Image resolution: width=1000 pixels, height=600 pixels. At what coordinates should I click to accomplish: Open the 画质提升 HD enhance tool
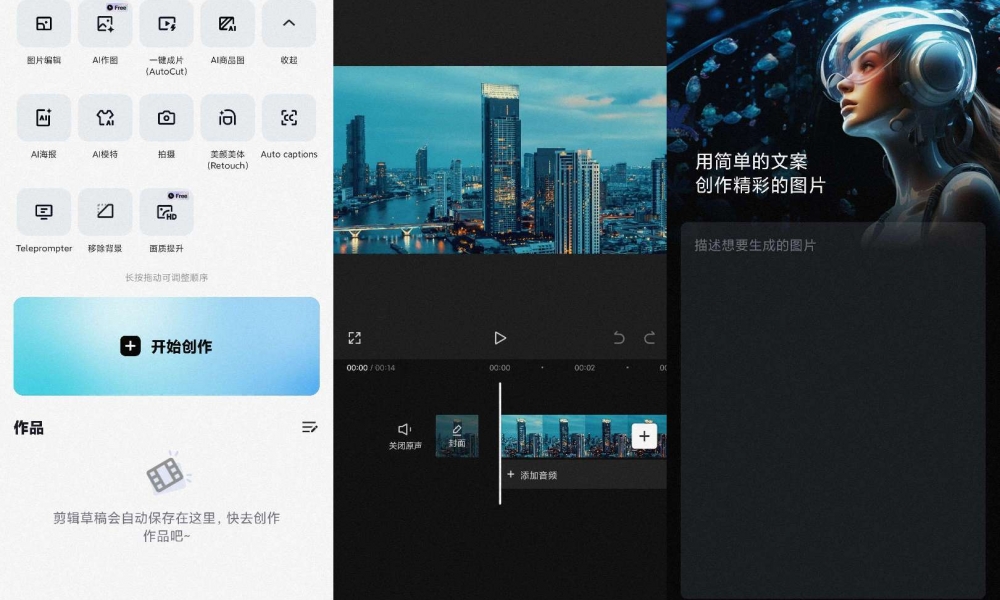point(166,212)
